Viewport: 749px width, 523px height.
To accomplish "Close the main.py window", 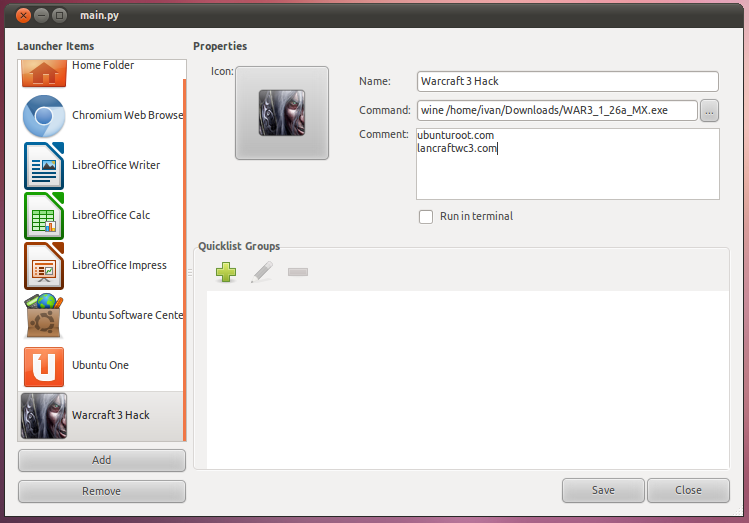I will point(23,16).
